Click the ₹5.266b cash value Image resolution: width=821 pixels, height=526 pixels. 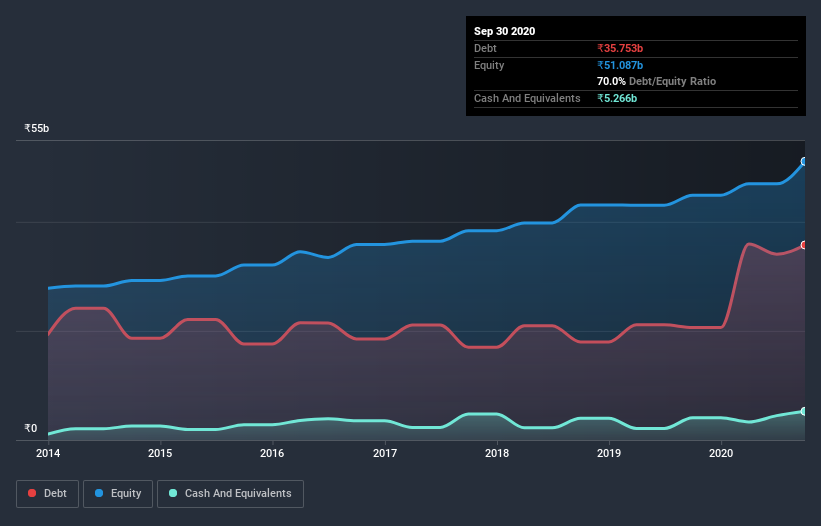(617, 98)
